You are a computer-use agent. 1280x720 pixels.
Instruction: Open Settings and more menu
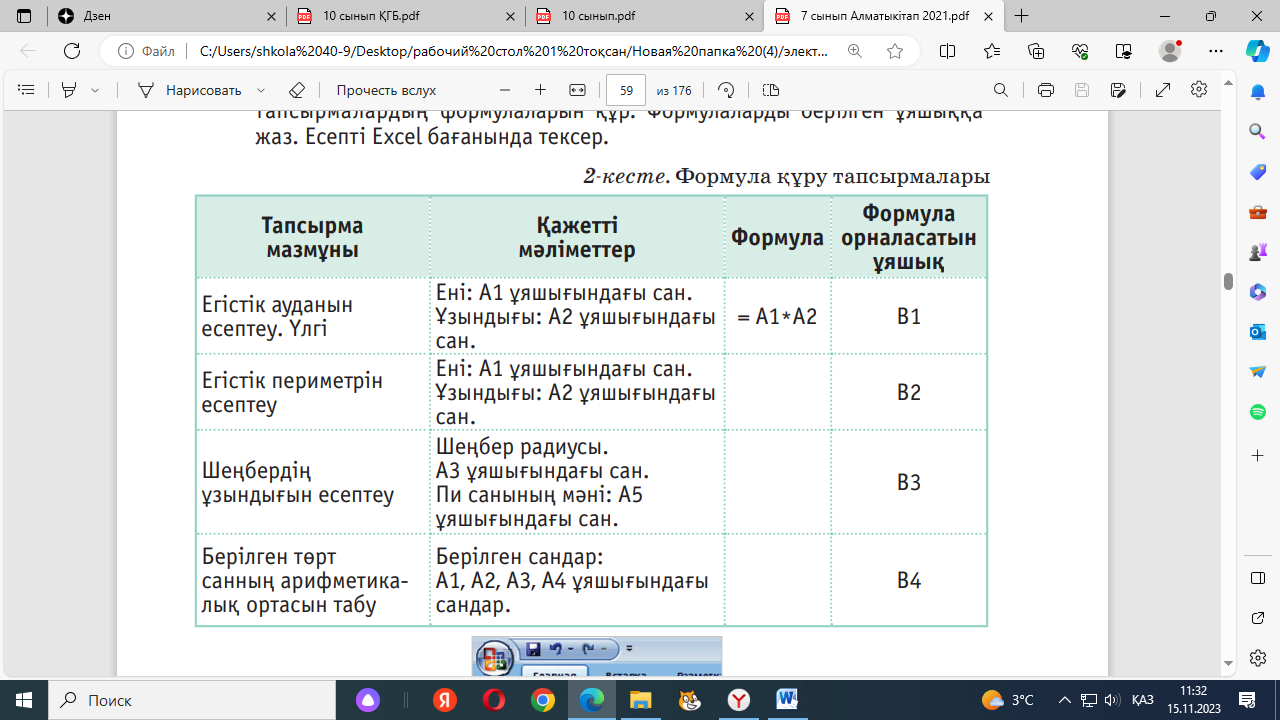[1215, 51]
